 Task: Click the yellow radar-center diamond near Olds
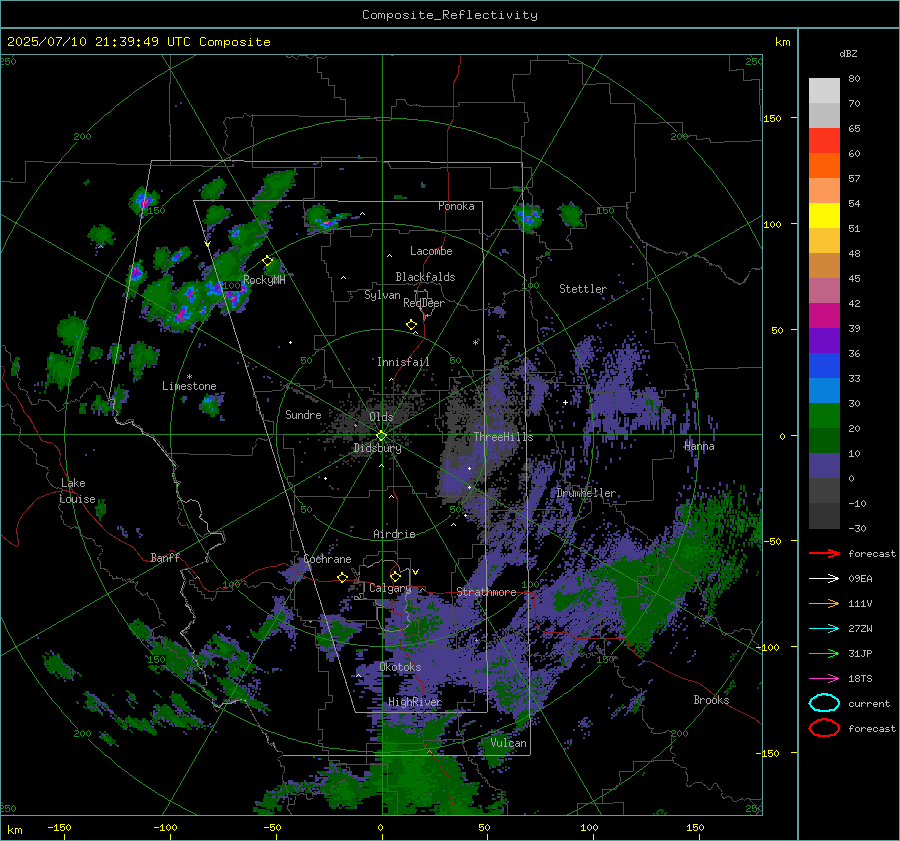[381, 436]
